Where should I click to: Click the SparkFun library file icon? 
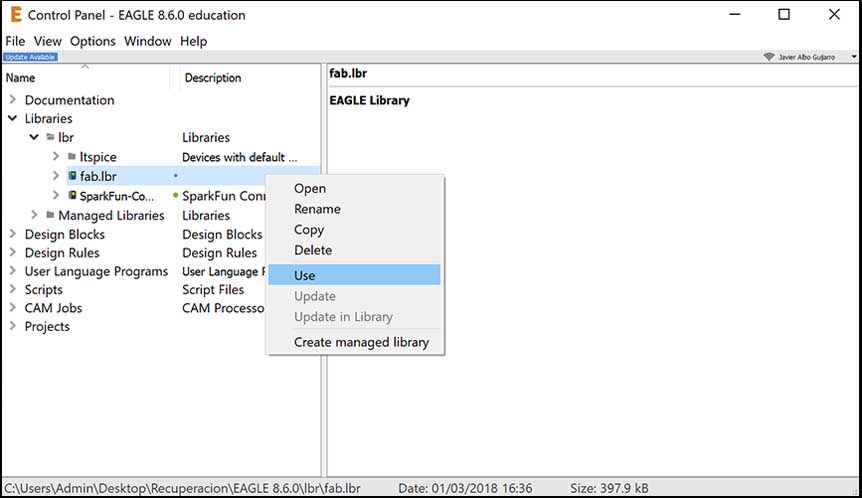[x=72, y=196]
